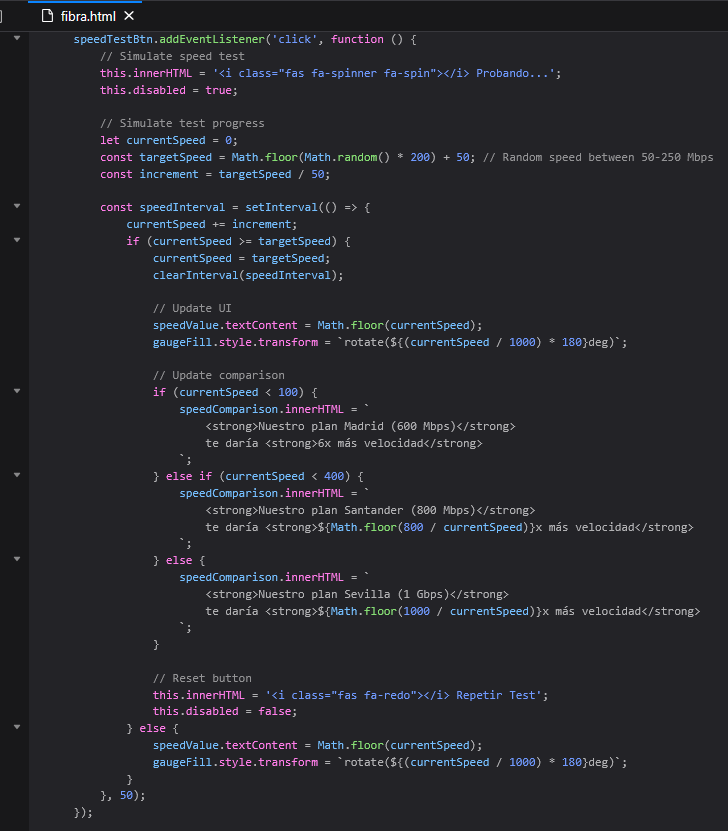Fold the else if currentSpeed < 400 block
Viewport: 728px width, 831px height.
17,475
